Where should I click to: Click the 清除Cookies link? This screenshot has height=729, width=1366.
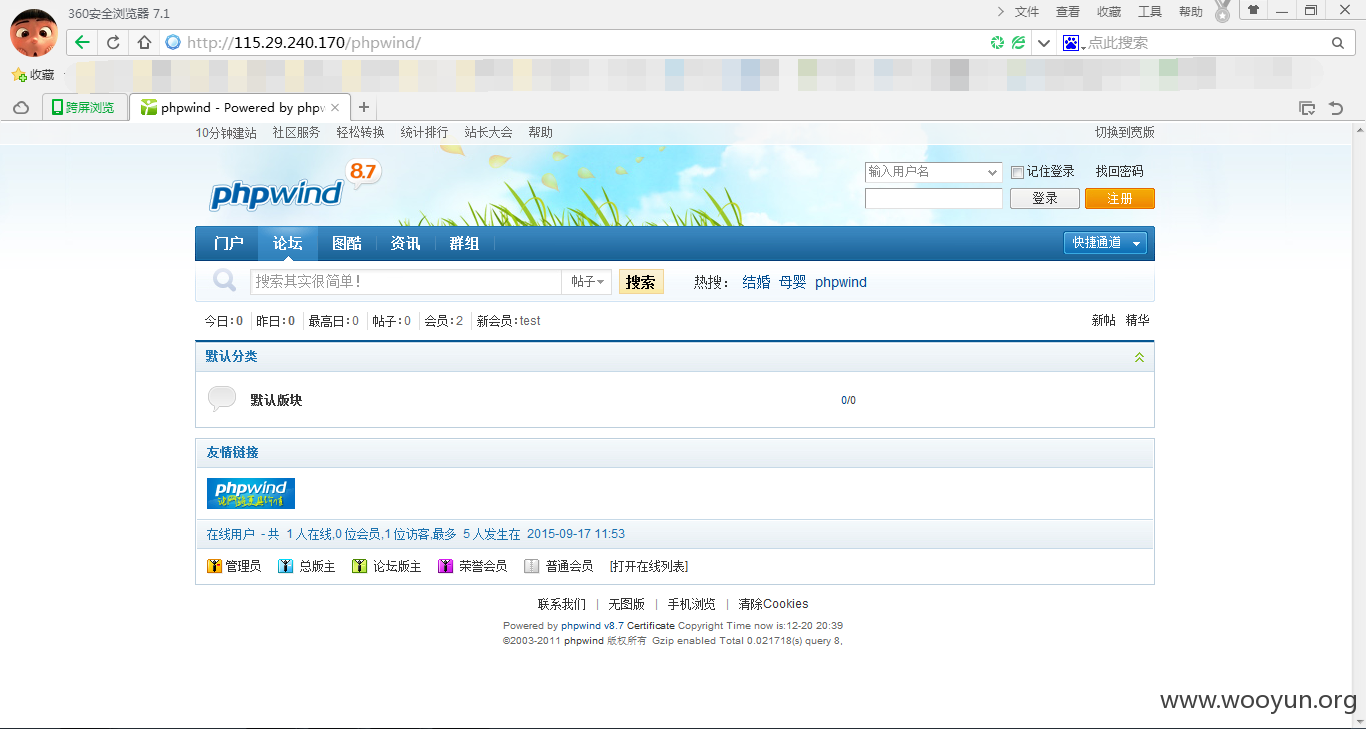pyautogui.click(x=773, y=604)
